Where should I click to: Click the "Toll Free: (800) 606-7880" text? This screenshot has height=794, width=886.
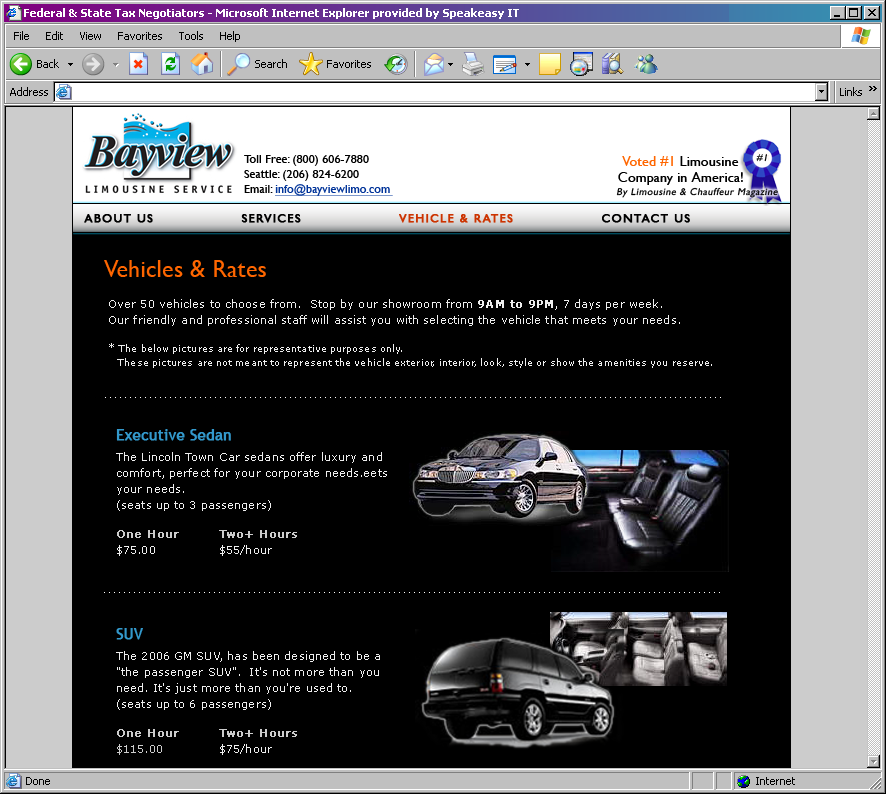coord(306,159)
